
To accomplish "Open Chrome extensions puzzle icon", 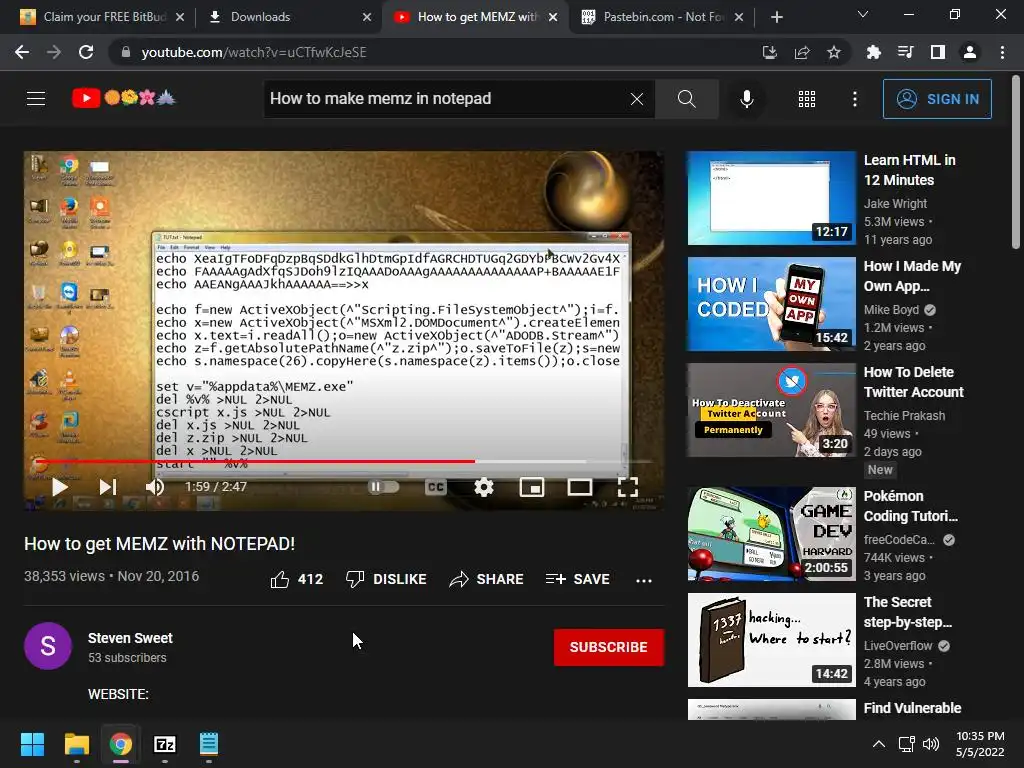I will coord(873,52).
